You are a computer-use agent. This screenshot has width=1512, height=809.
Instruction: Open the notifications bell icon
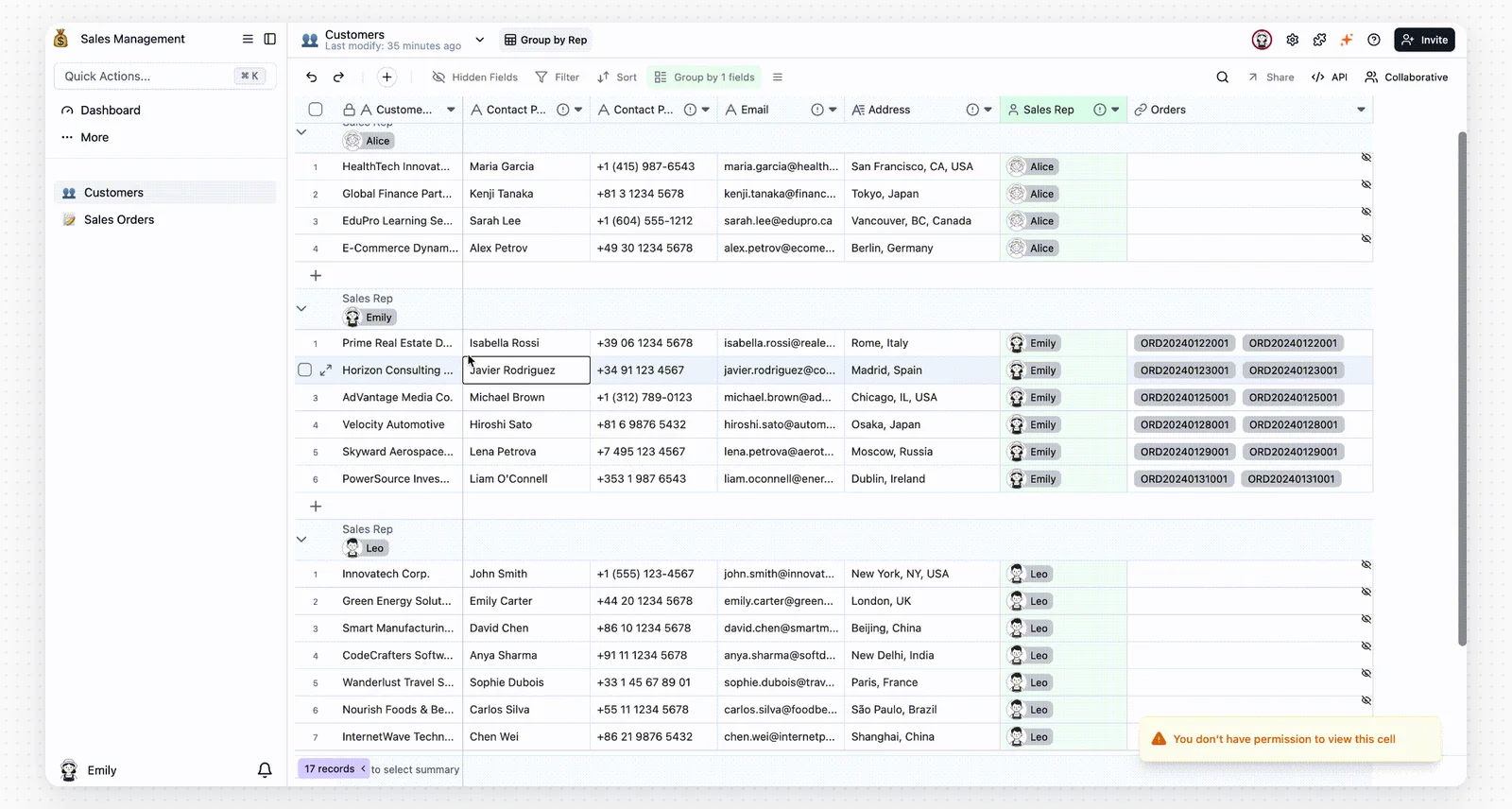click(x=265, y=770)
